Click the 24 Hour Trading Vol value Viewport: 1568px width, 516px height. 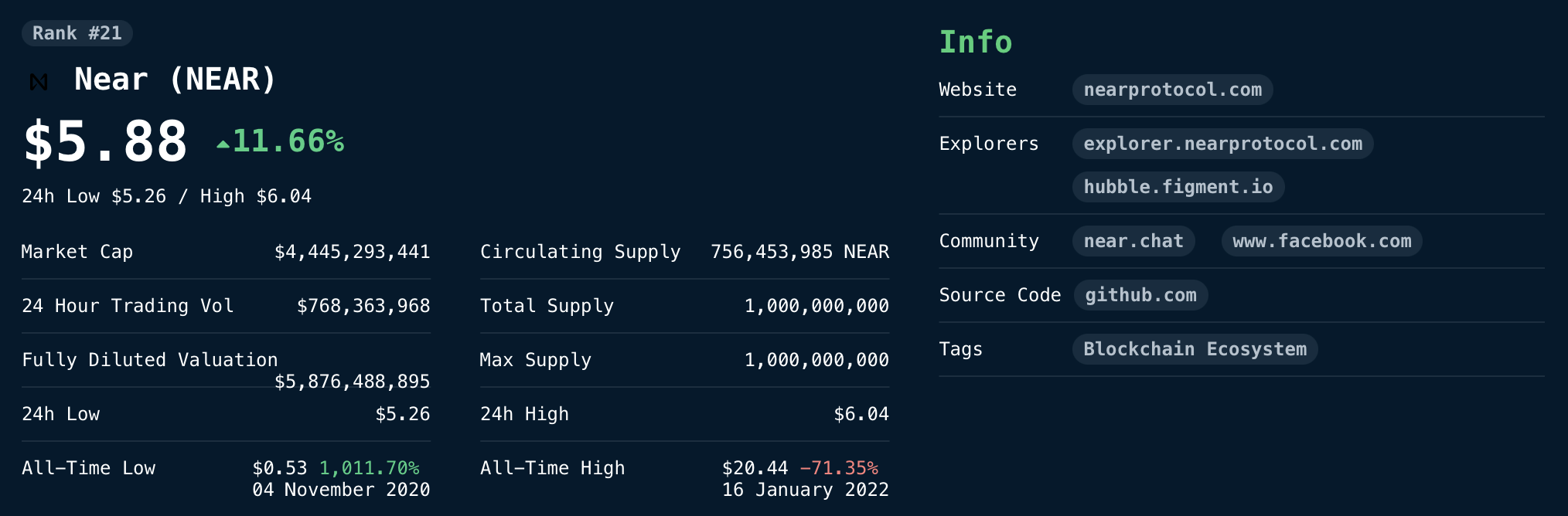tap(363, 306)
